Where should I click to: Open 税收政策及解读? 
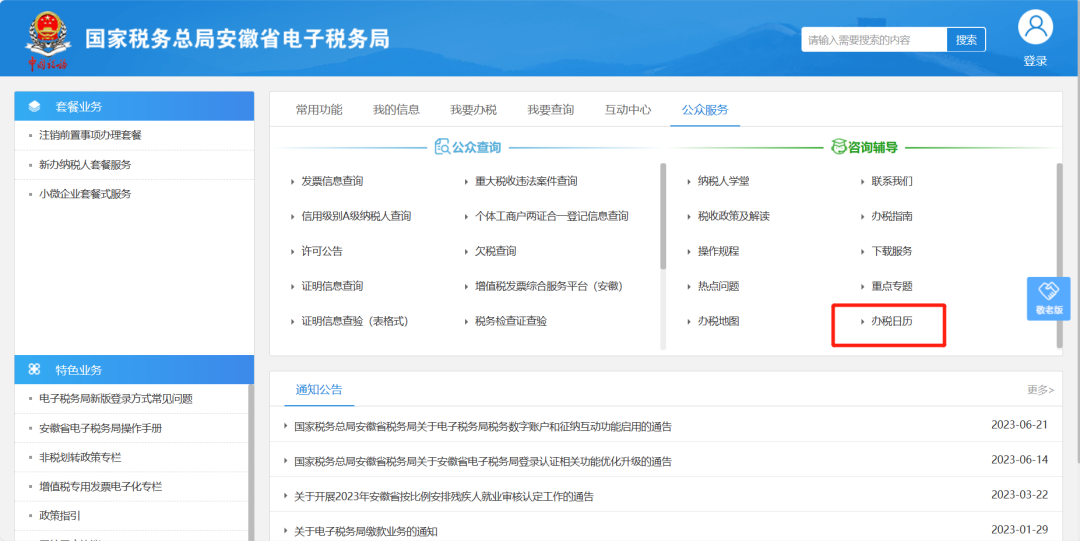click(733, 216)
